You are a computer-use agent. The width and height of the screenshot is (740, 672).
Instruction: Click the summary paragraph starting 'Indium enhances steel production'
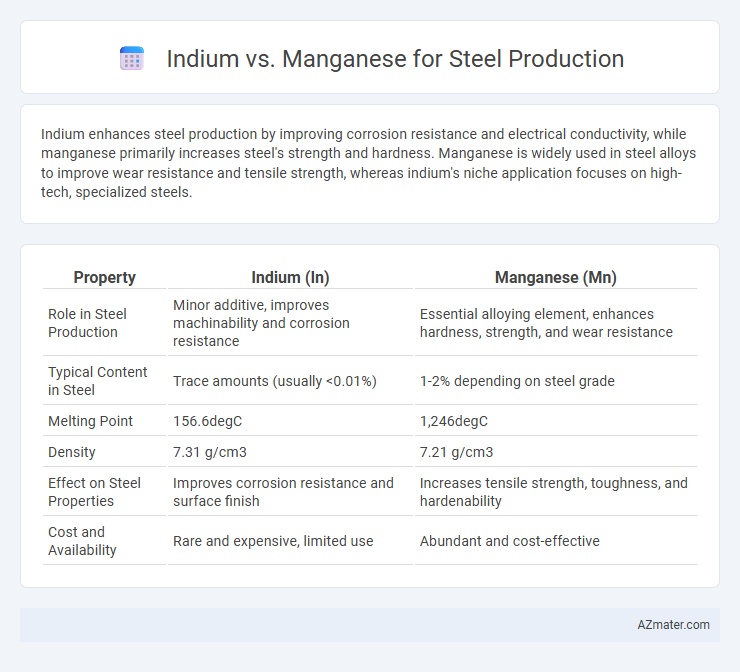pos(368,163)
